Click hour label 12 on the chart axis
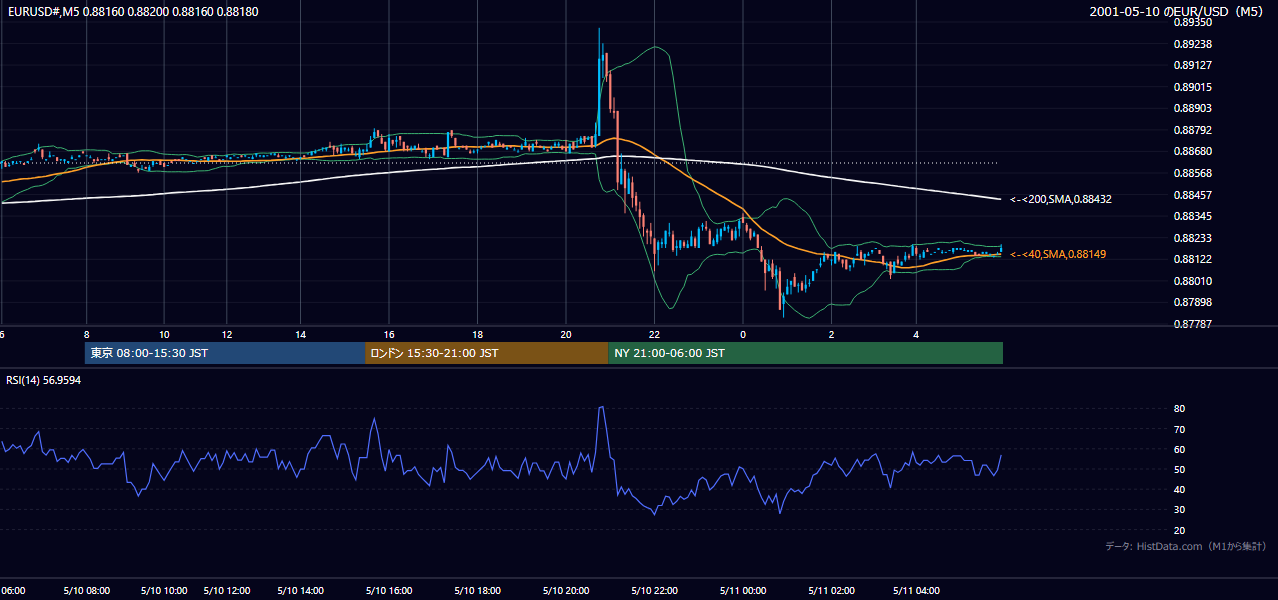 [226, 334]
